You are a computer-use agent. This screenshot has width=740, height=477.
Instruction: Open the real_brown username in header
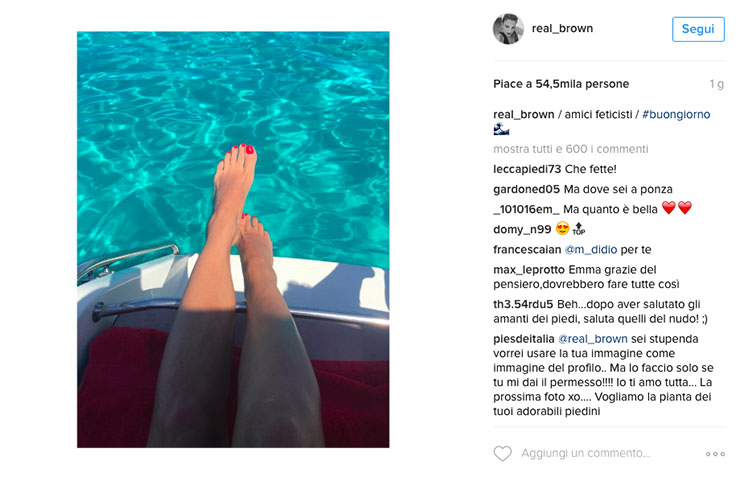point(563,29)
